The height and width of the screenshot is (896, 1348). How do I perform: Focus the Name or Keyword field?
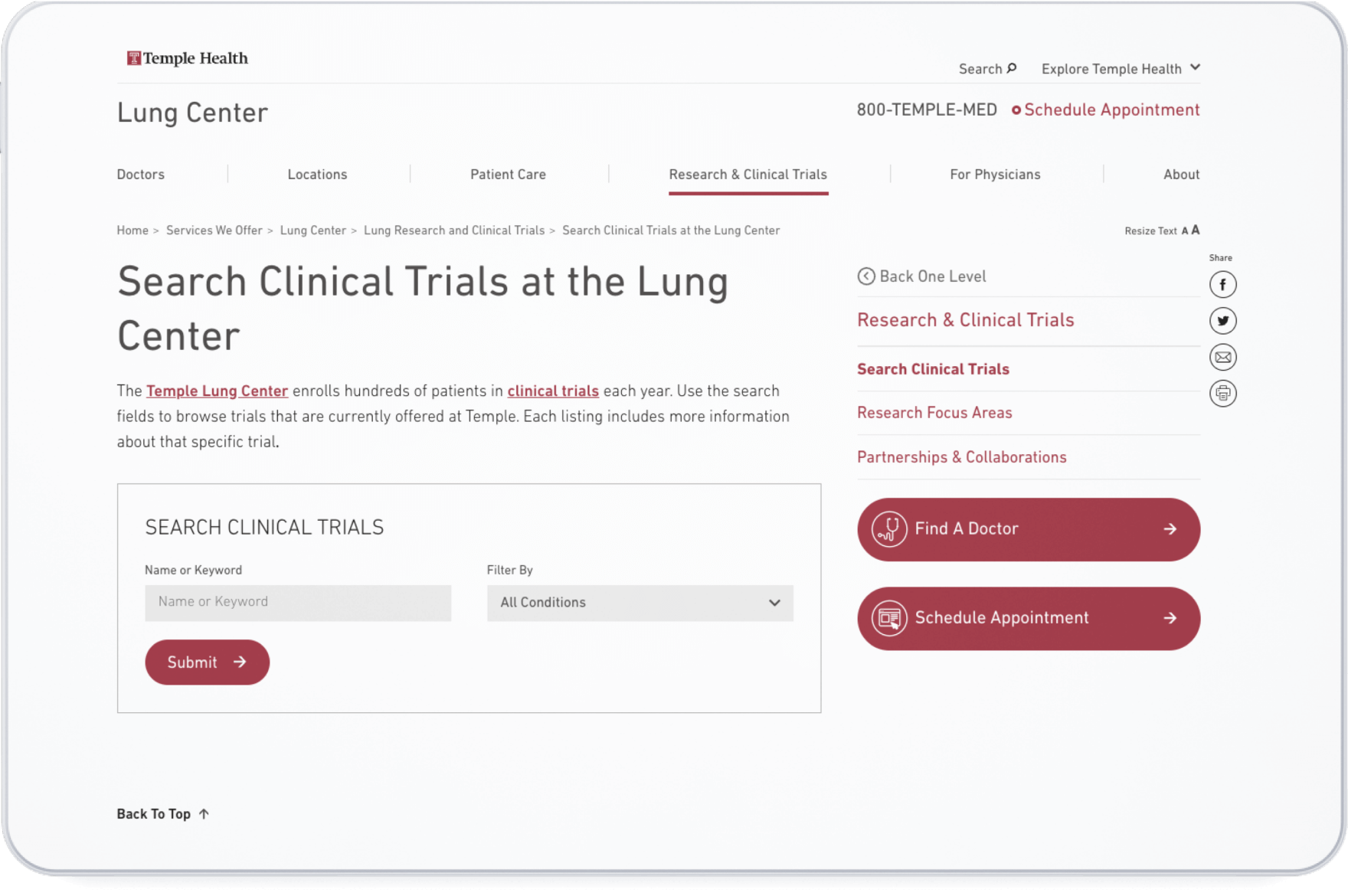point(298,603)
